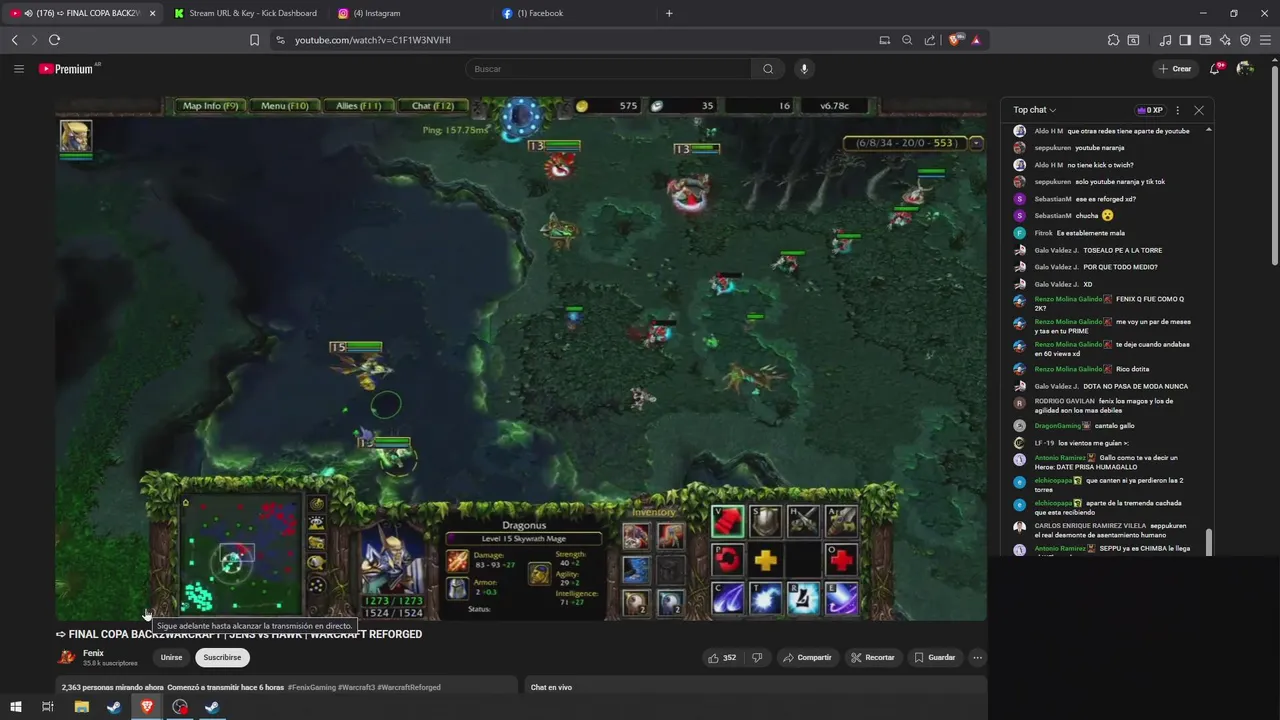Click the Unirse membership button
1280x720 pixels.
[171, 657]
